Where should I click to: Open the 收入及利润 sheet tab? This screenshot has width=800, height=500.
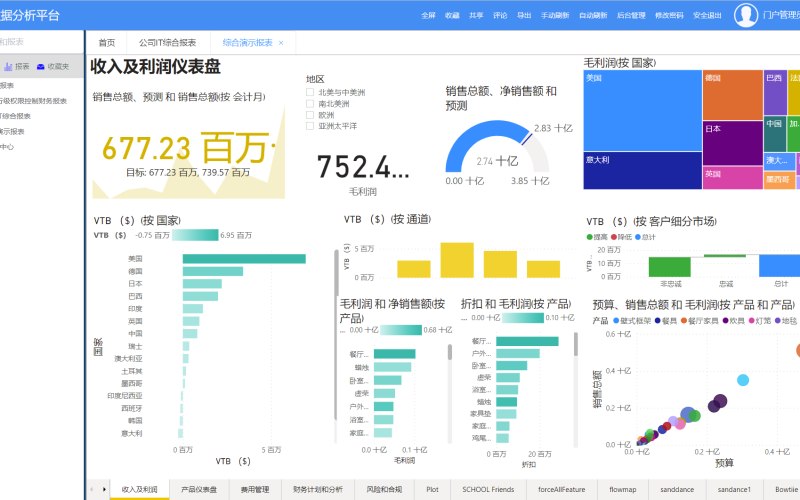click(x=139, y=489)
